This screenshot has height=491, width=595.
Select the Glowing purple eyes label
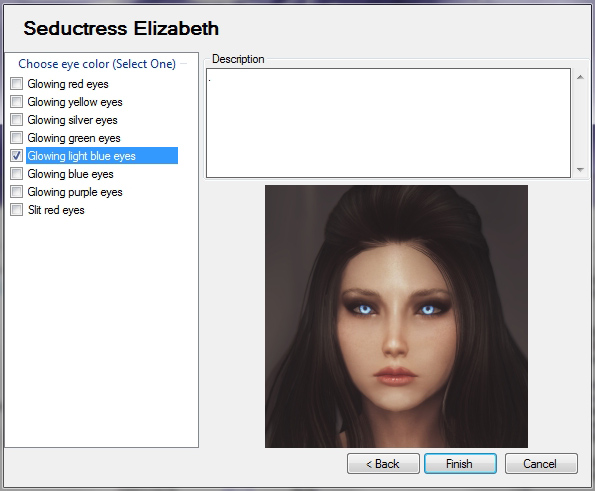(x=75, y=192)
